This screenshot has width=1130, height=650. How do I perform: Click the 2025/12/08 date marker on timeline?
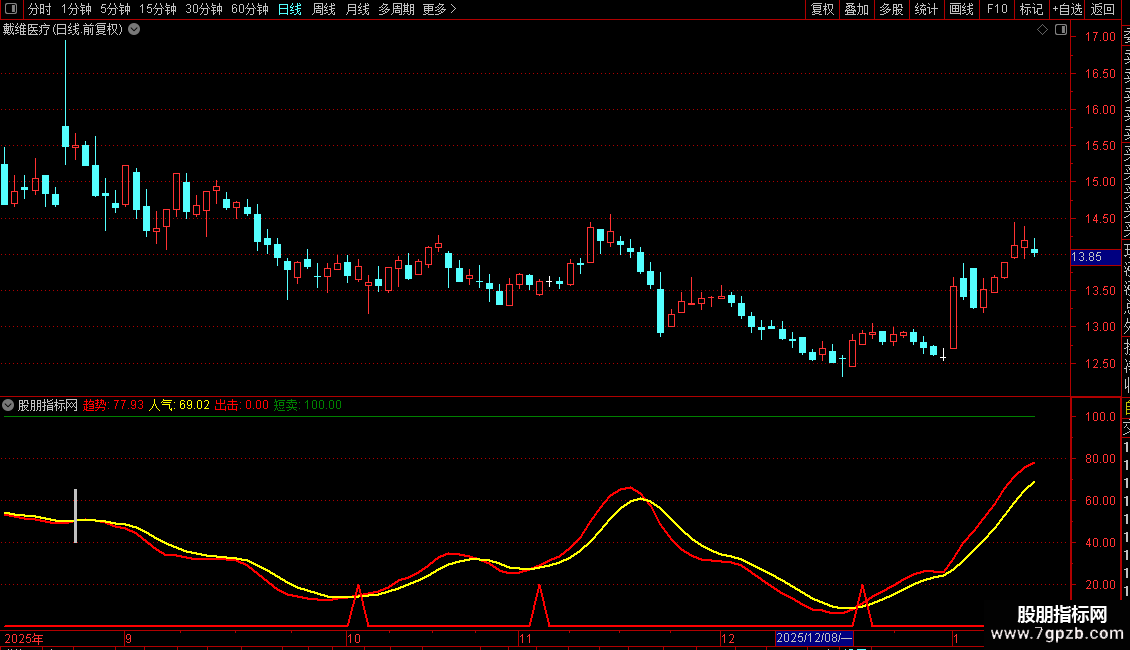pos(814,638)
